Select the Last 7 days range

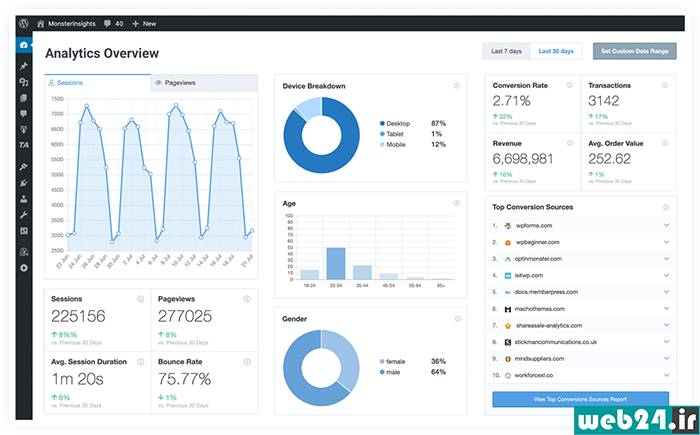506,51
